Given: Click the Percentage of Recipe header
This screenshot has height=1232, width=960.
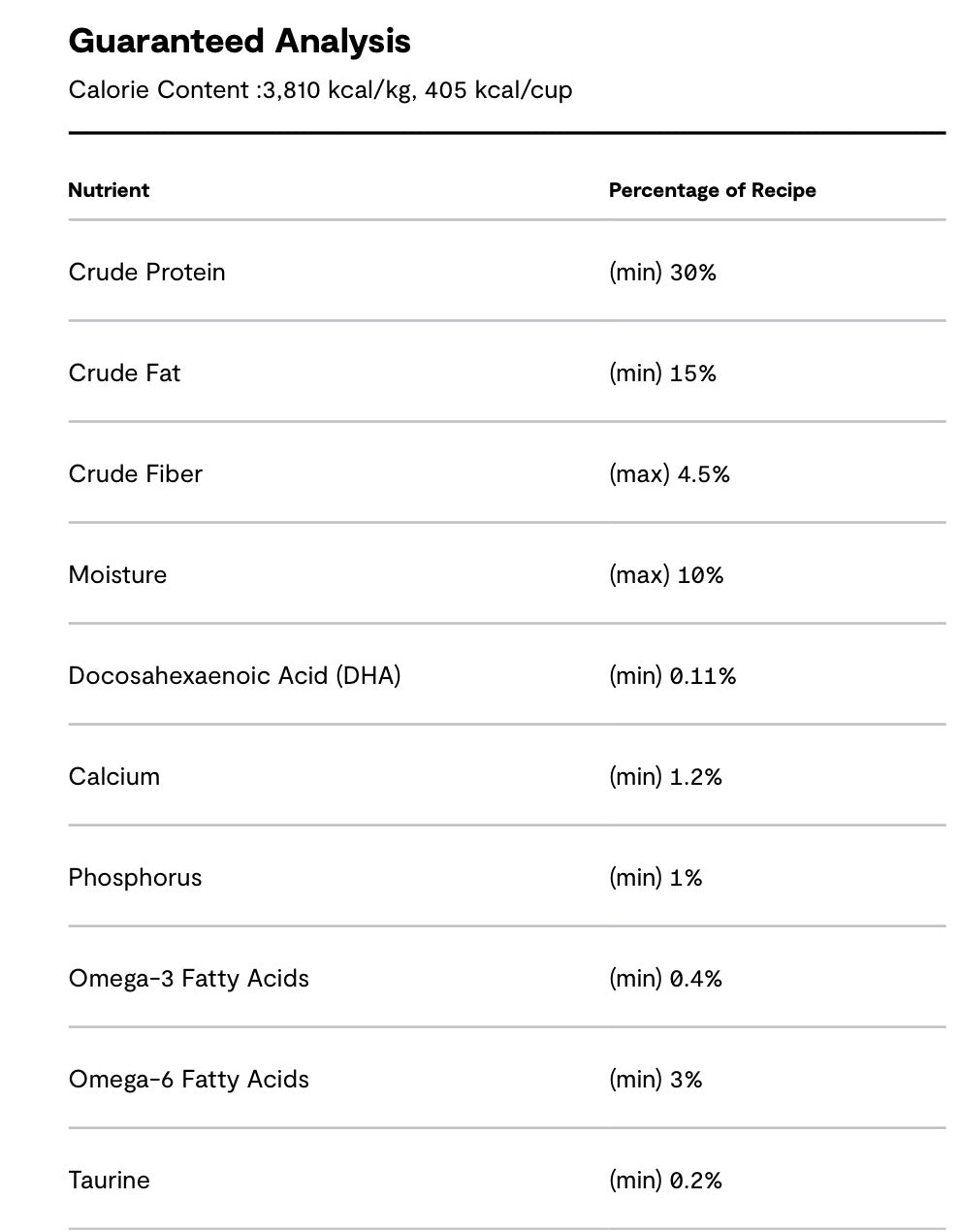Looking at the screenshot, I should click(713, 190).
